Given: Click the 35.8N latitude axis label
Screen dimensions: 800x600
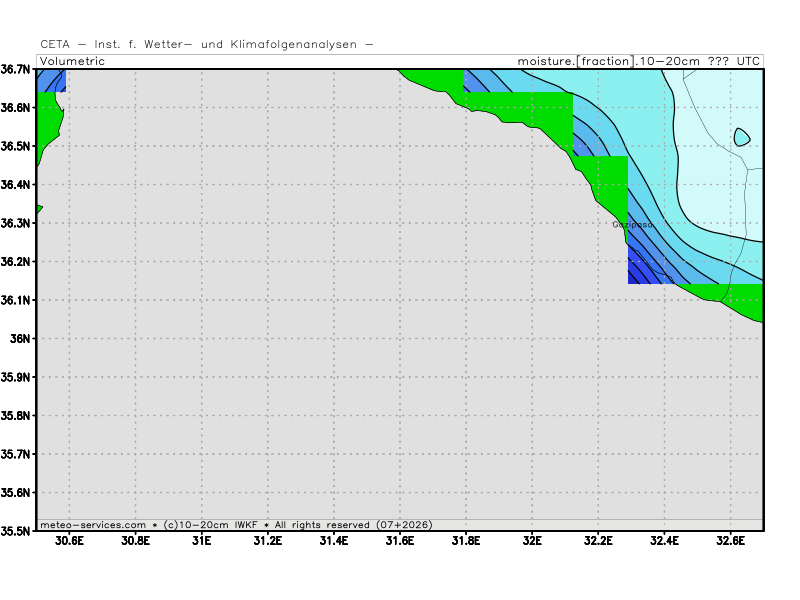Looking at the screenshot, I should click(x=17, y=416).
